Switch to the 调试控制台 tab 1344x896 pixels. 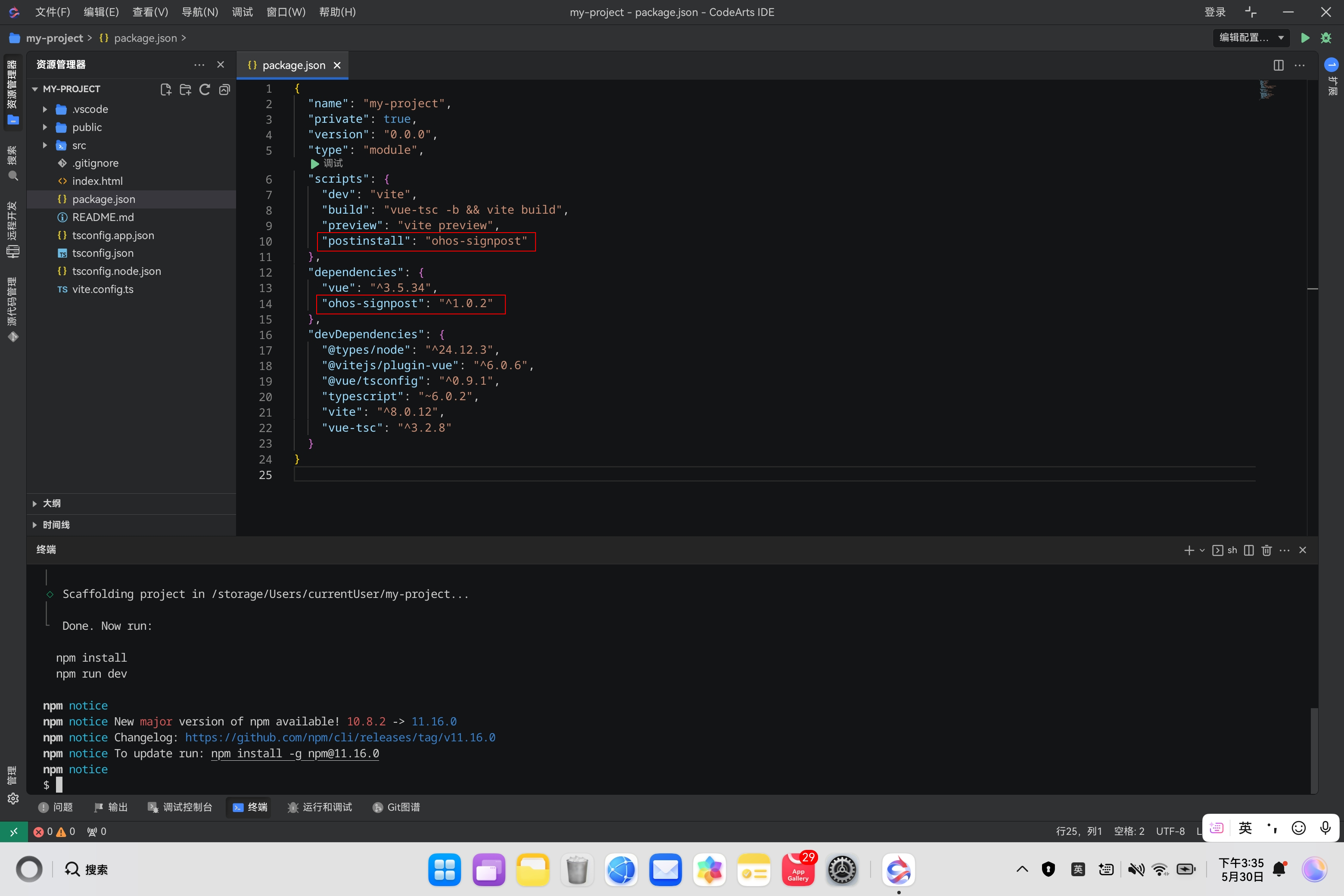[180, 807]
